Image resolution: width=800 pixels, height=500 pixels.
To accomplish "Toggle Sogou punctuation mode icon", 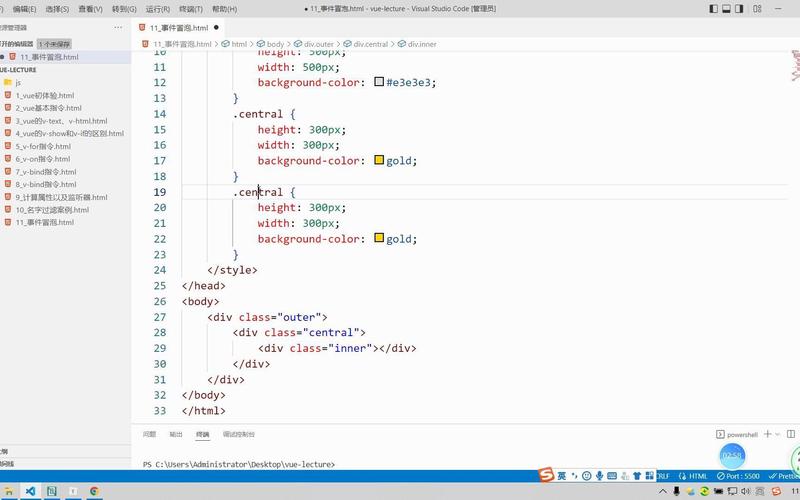I will 574,476.
